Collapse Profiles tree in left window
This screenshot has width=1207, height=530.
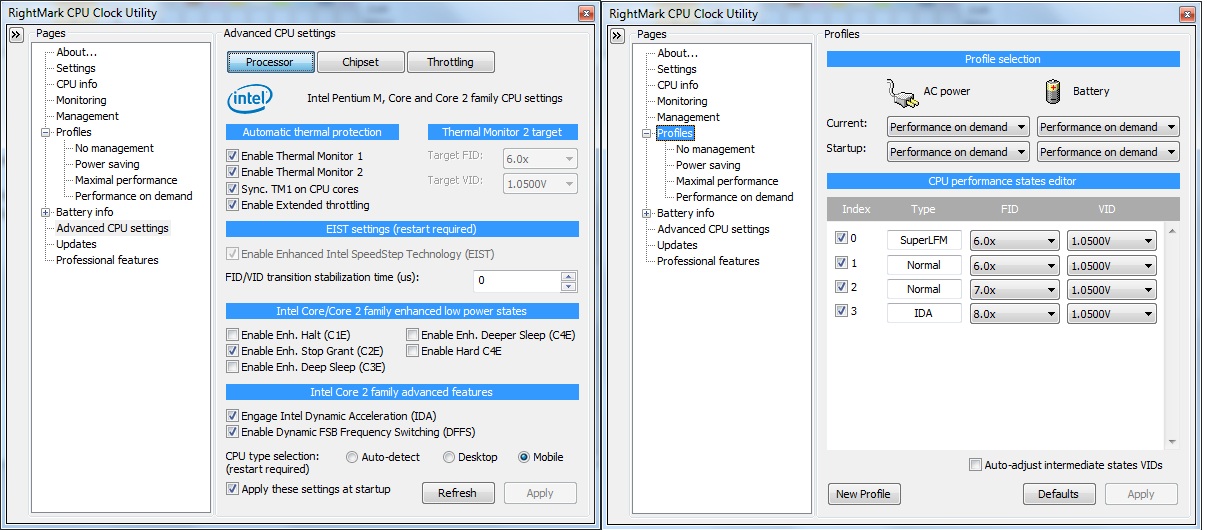click(x=45, y=132)
